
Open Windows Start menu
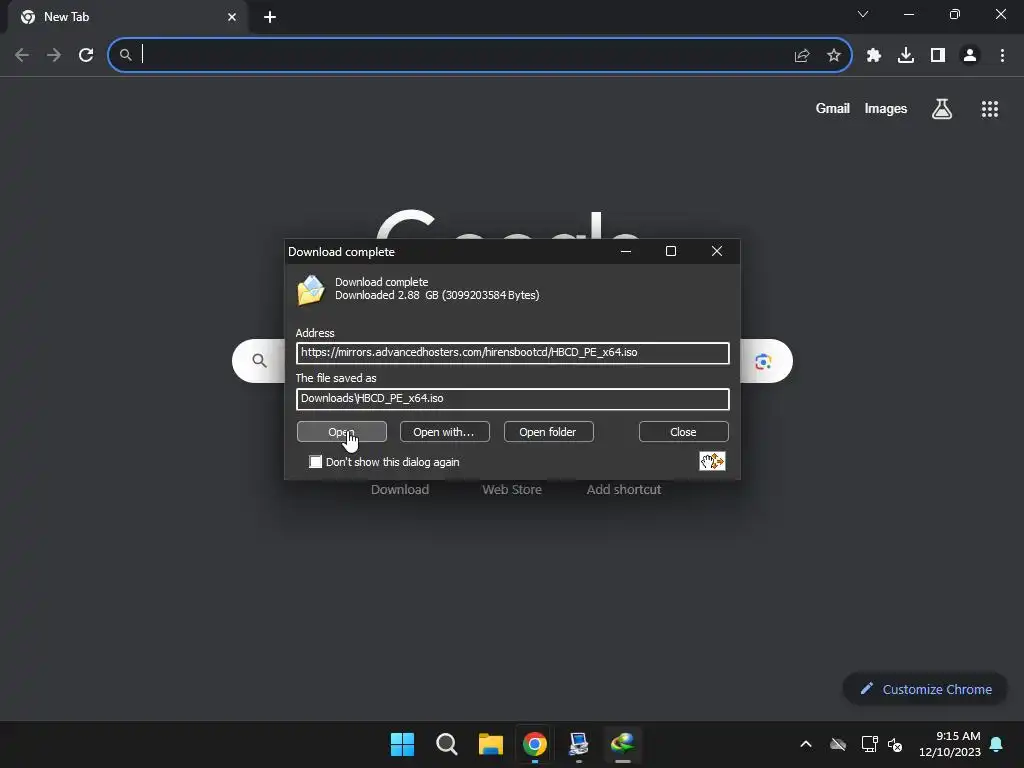point(402,744)
